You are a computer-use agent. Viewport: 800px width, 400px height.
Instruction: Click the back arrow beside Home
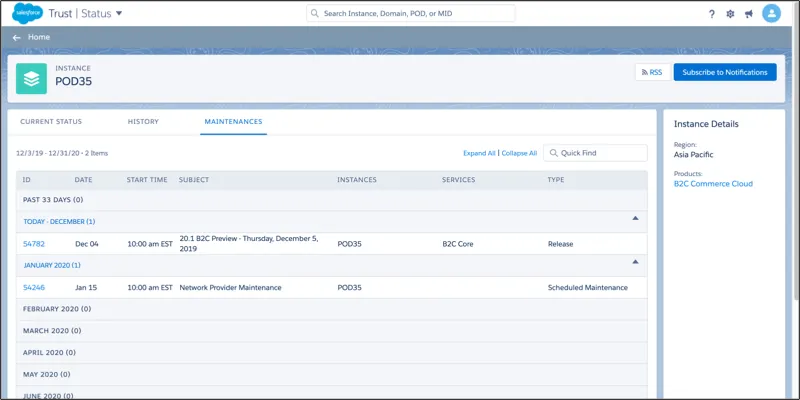pos(17,37)
